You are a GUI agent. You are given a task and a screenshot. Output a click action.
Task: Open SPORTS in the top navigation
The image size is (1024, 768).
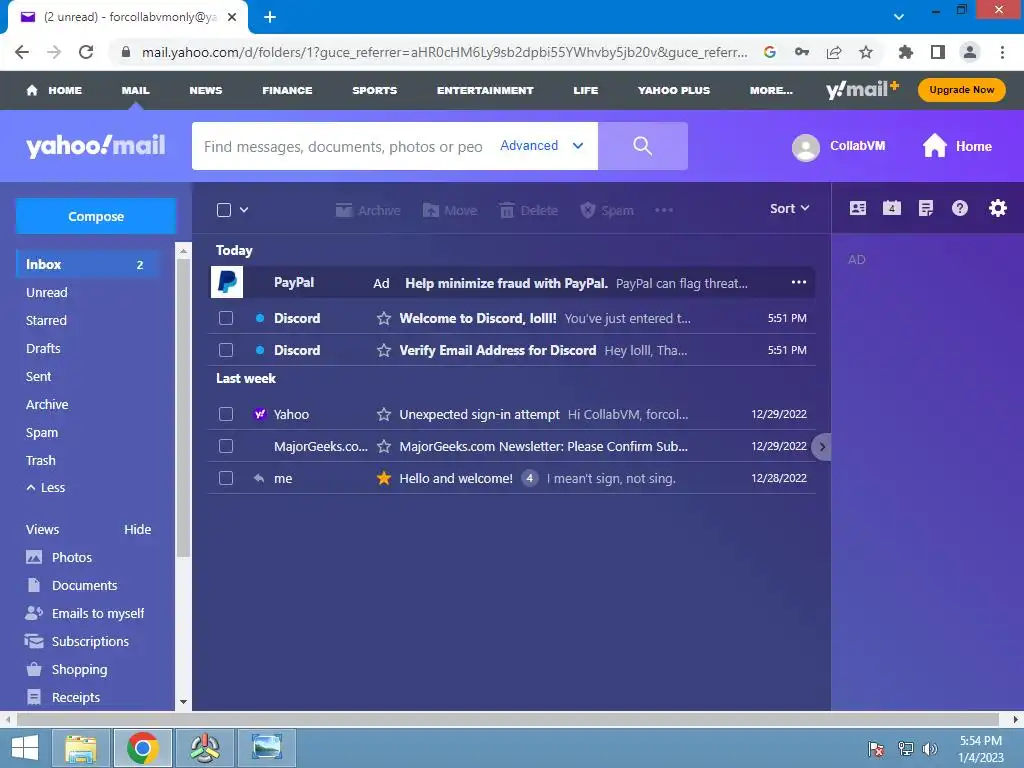(x=375, y=90)
